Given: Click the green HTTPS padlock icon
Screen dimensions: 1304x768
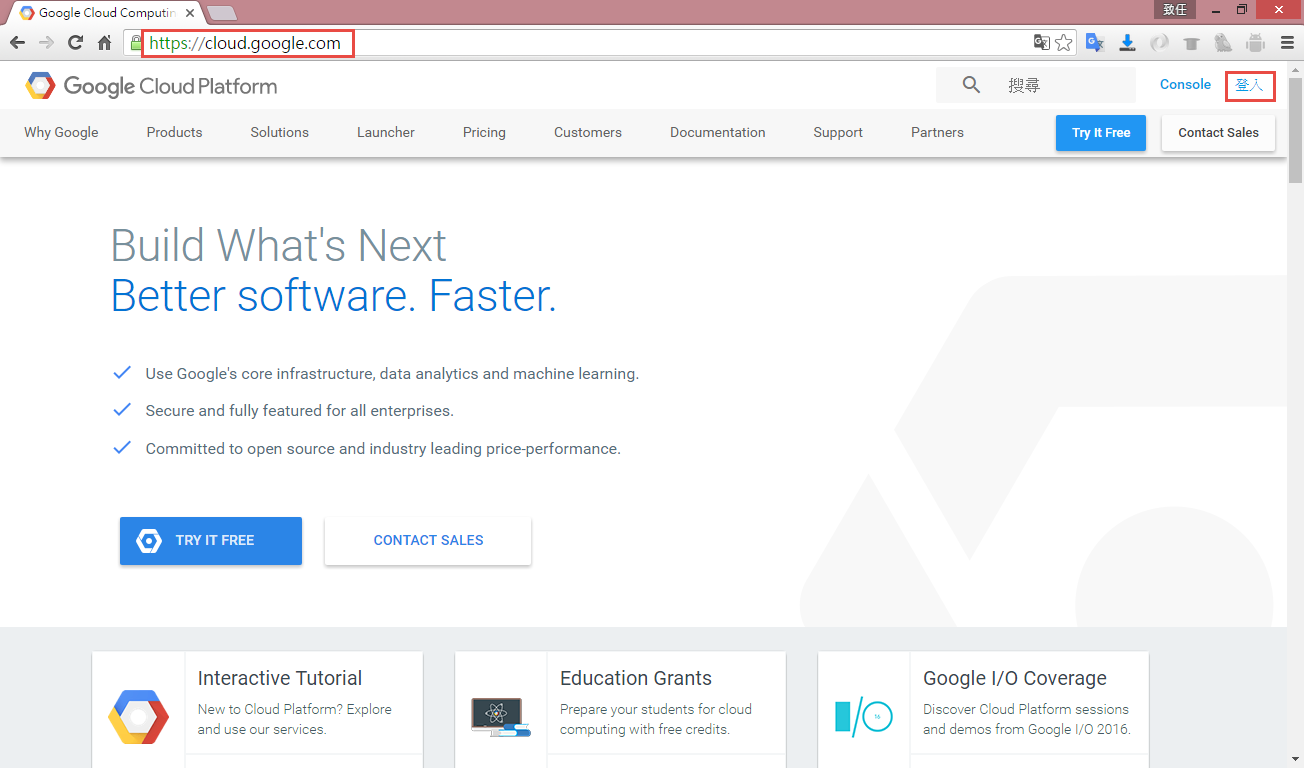Looking at the screenshot, I should [x=136, y=43].
